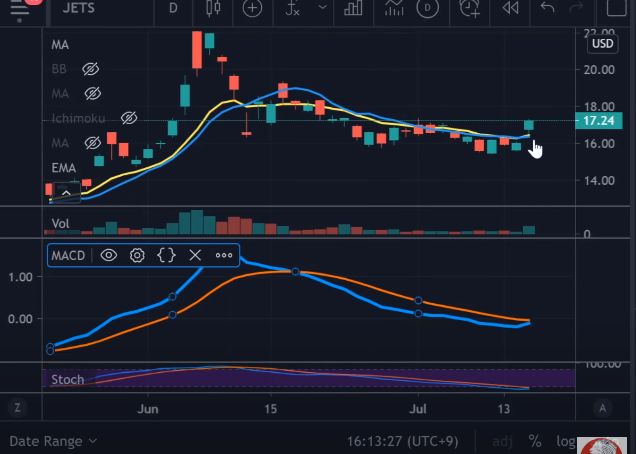The image size is (636, 454).
Task: Create an alert with the alarm clock icon
Action: pos(470,8)
